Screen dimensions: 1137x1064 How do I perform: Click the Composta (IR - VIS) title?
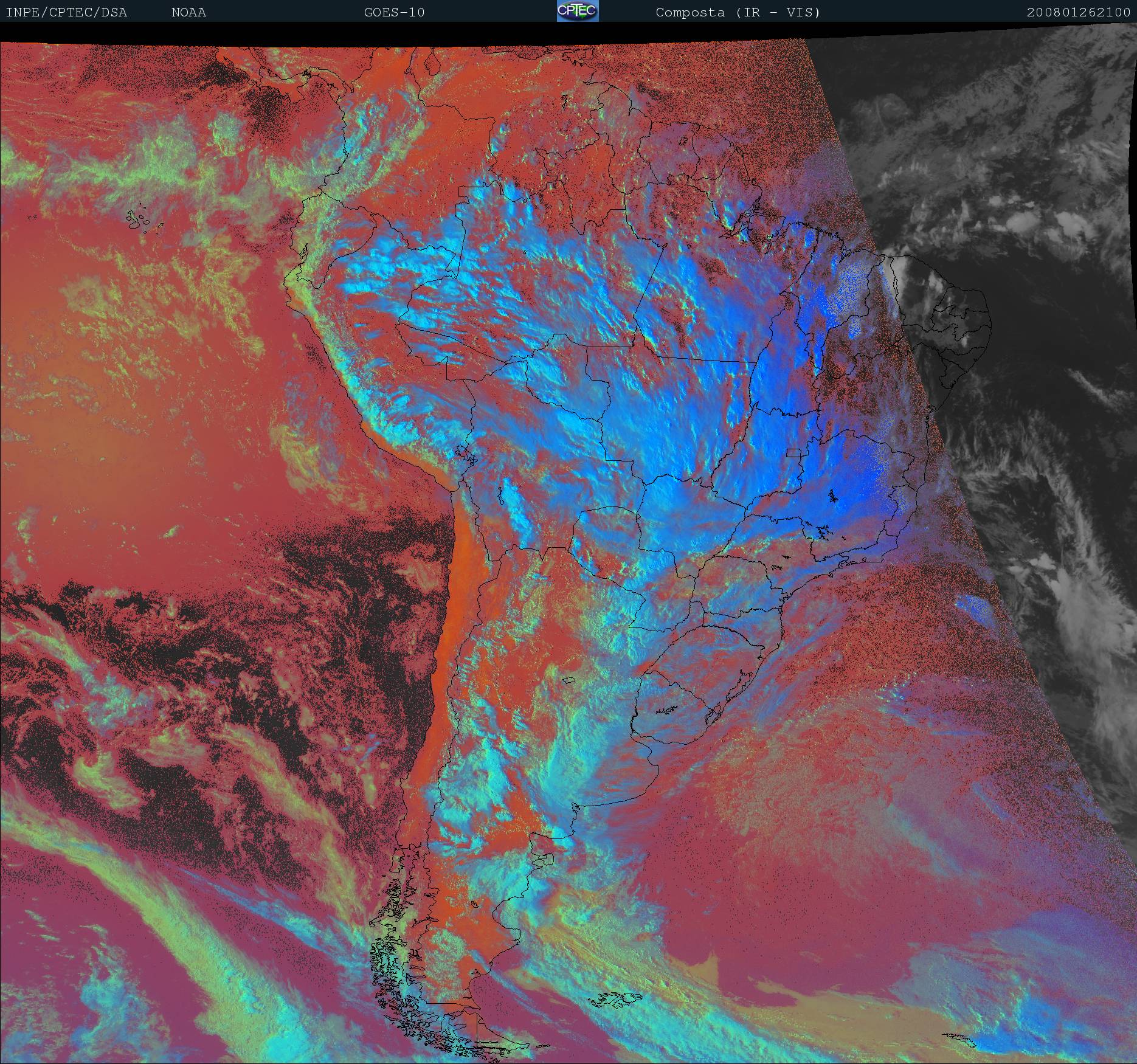click(x=738, y=13)
